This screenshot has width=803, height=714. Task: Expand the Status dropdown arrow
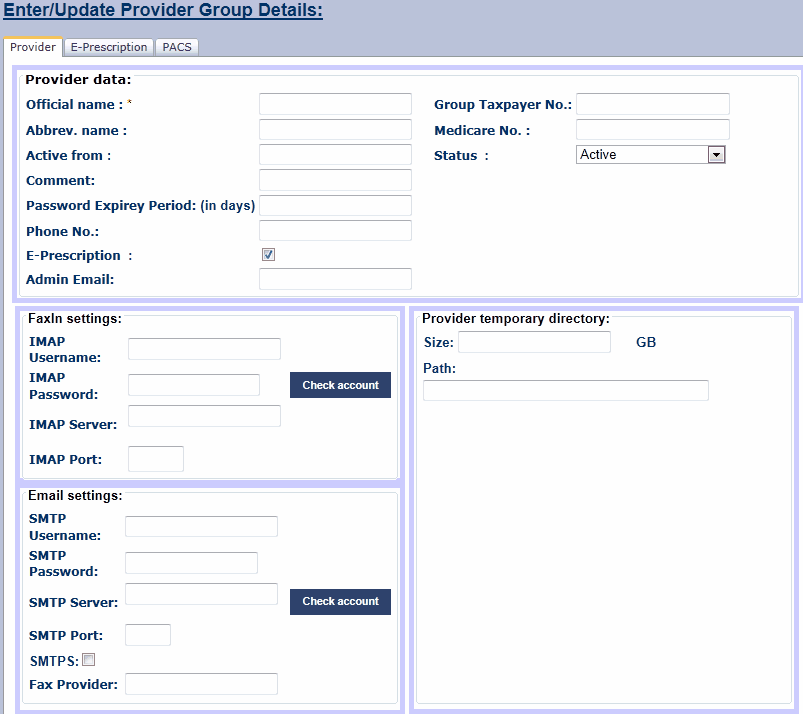[715, 155]
